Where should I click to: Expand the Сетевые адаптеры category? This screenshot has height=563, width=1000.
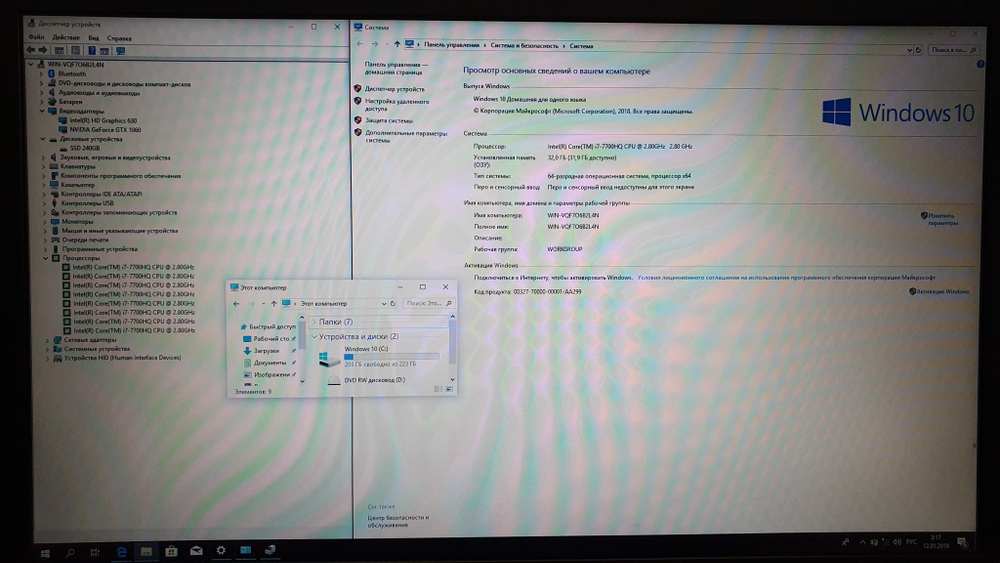(47, 340)
